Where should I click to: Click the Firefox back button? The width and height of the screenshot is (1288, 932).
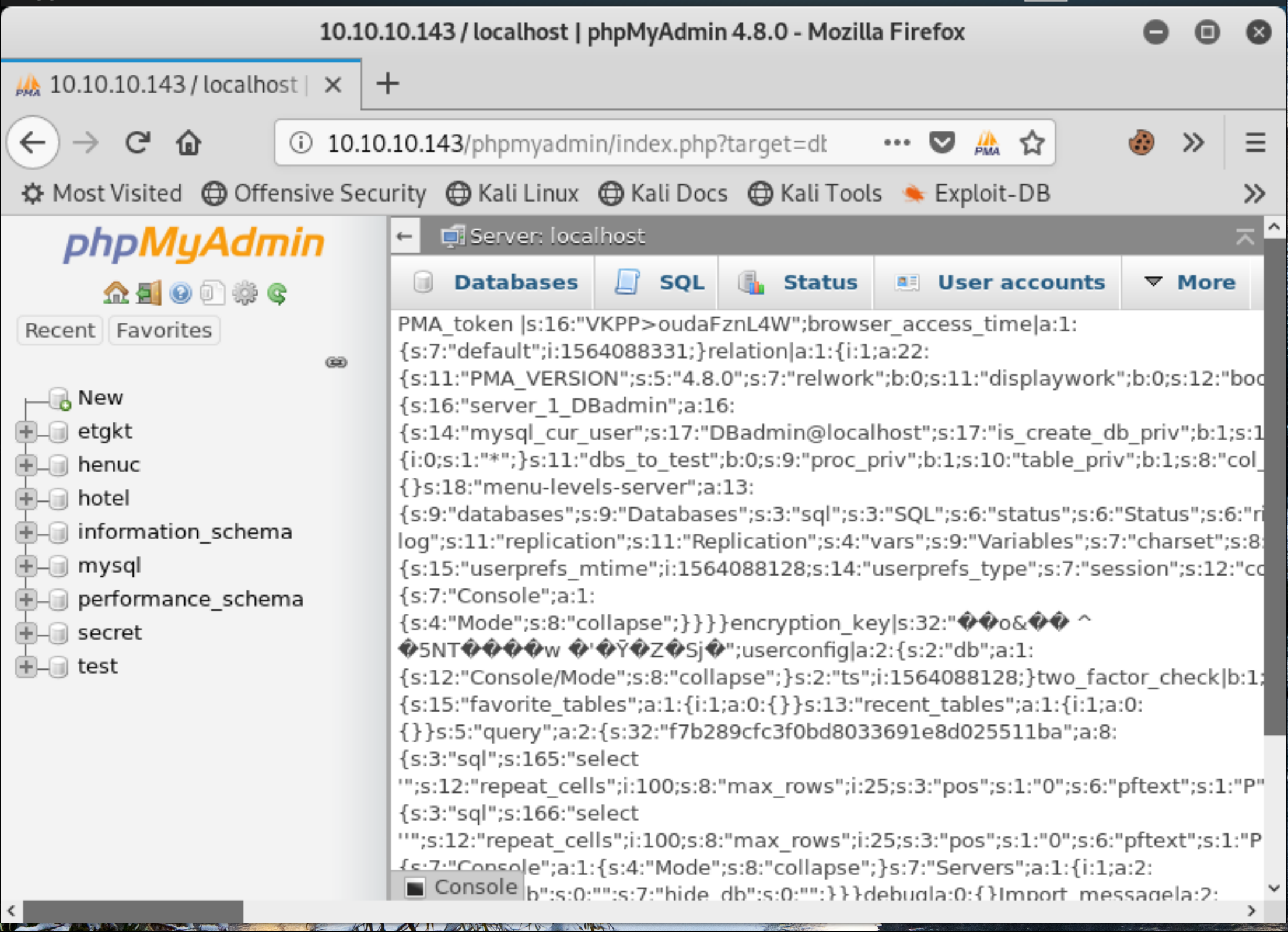coord(33,142)
